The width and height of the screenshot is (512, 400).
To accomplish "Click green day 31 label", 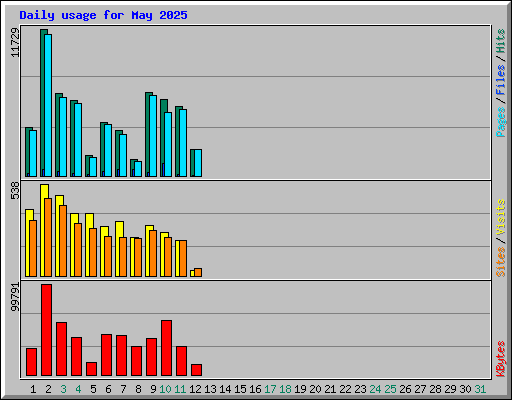I will (480, 389).
